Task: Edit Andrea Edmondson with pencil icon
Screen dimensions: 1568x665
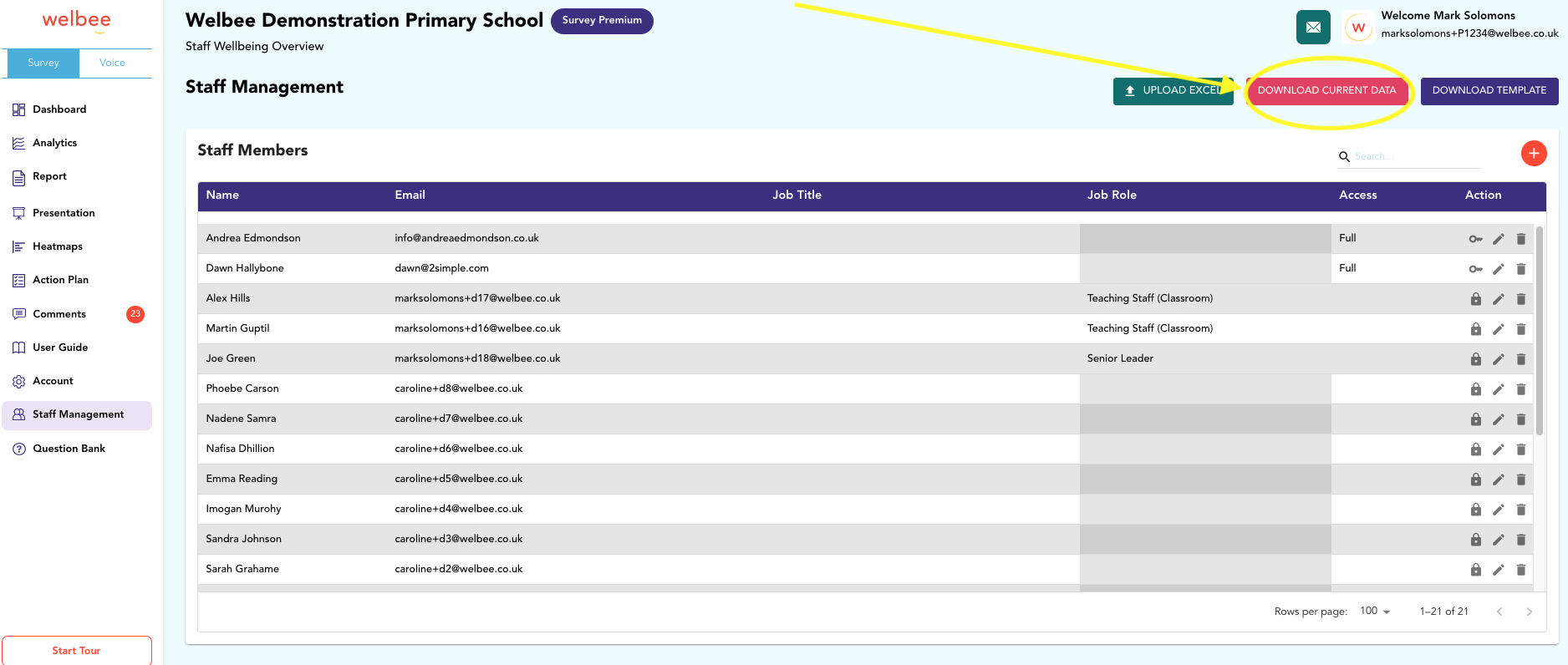Action: [x=1499, y=239]
